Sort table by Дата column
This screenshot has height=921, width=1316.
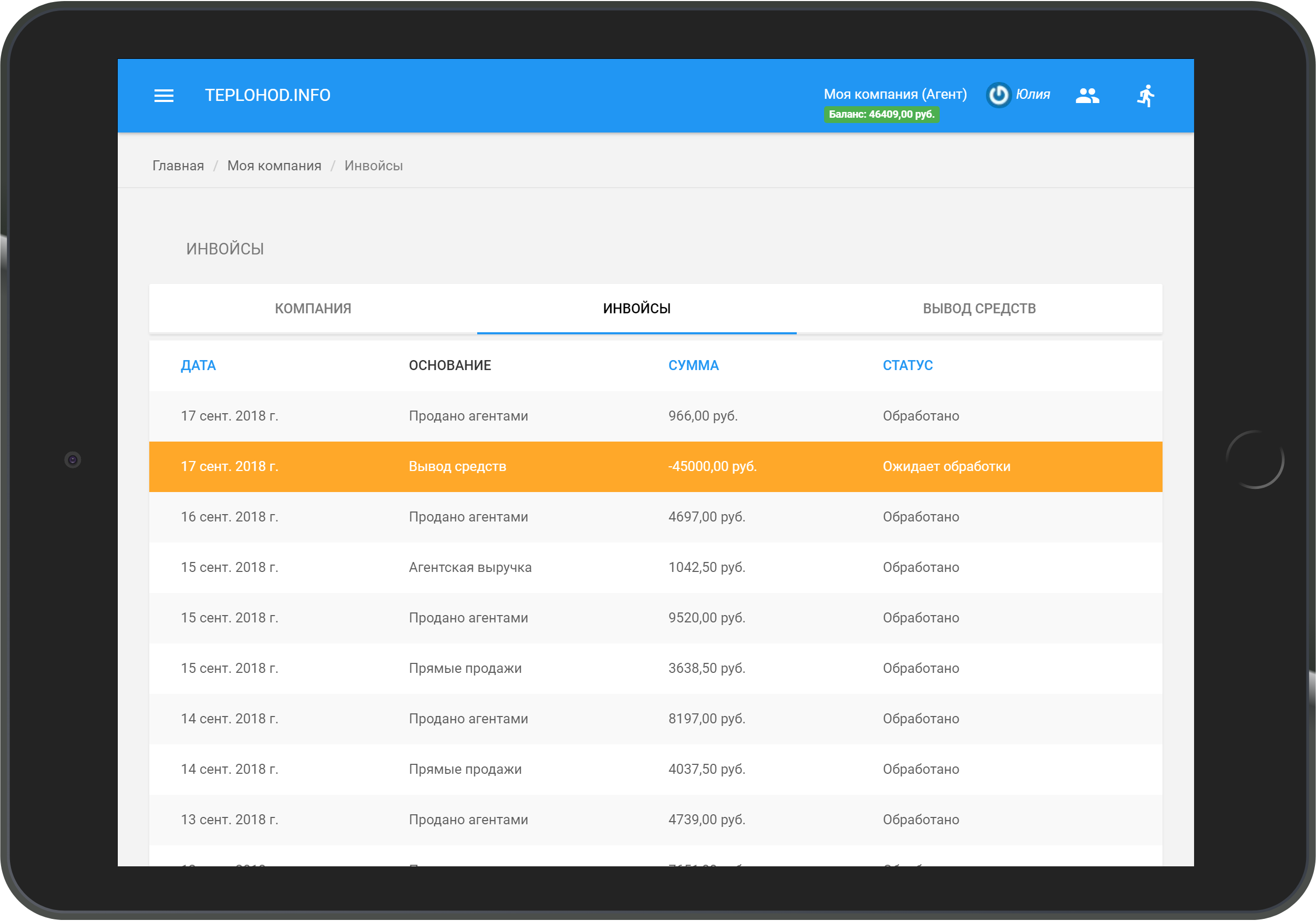click(198, 365)
